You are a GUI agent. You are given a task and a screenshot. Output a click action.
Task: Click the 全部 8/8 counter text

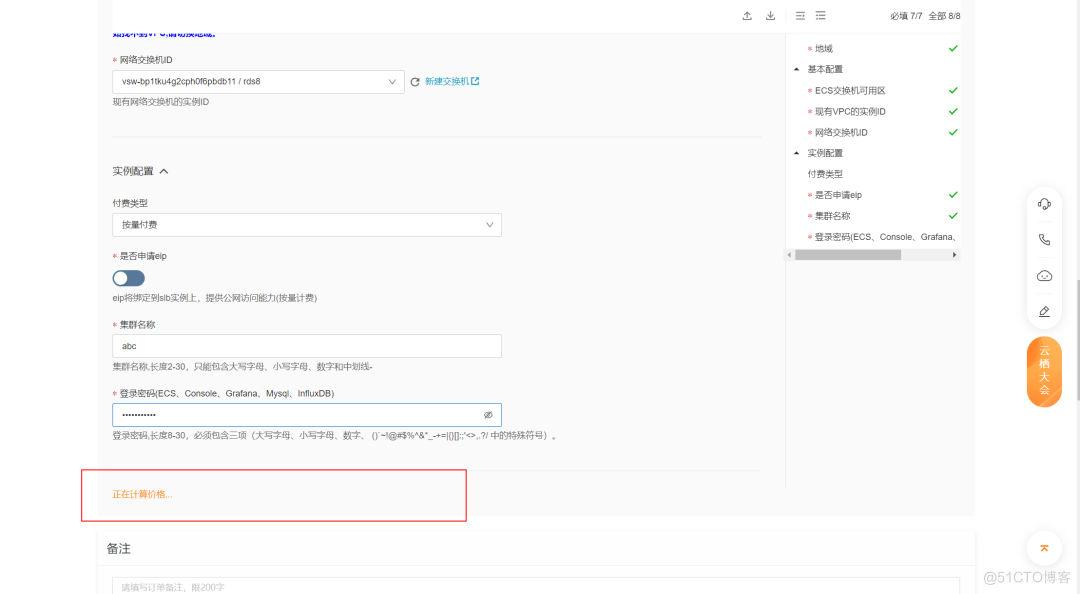[x=944, y=16]
